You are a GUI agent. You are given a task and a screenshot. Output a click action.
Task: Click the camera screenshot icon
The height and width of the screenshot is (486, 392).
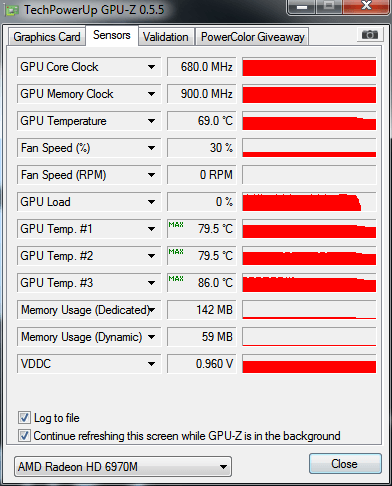pos(369,35)
